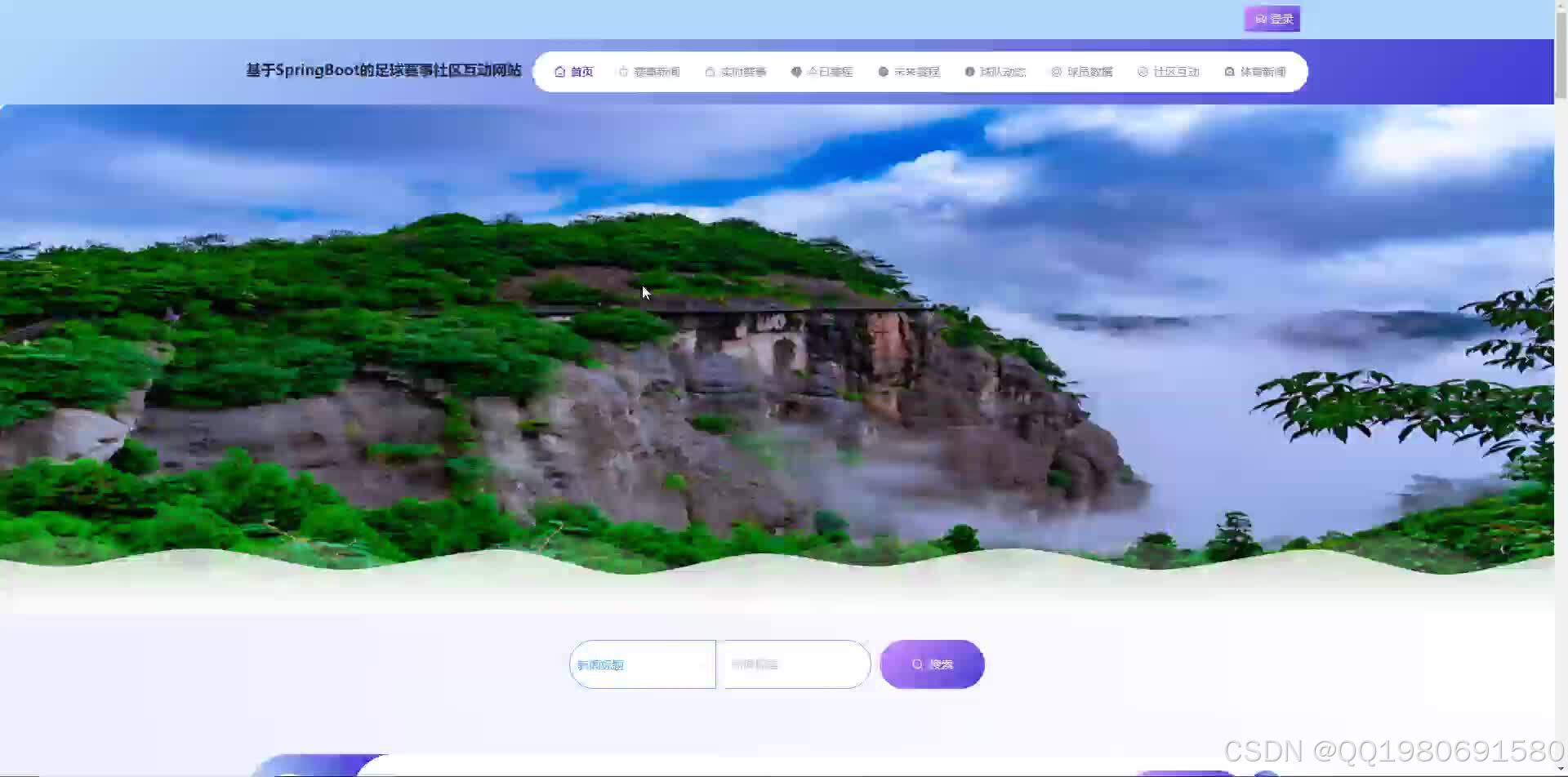
Task: Click the magnifier icon inside the 搜索 button
Action: [918, 664]
